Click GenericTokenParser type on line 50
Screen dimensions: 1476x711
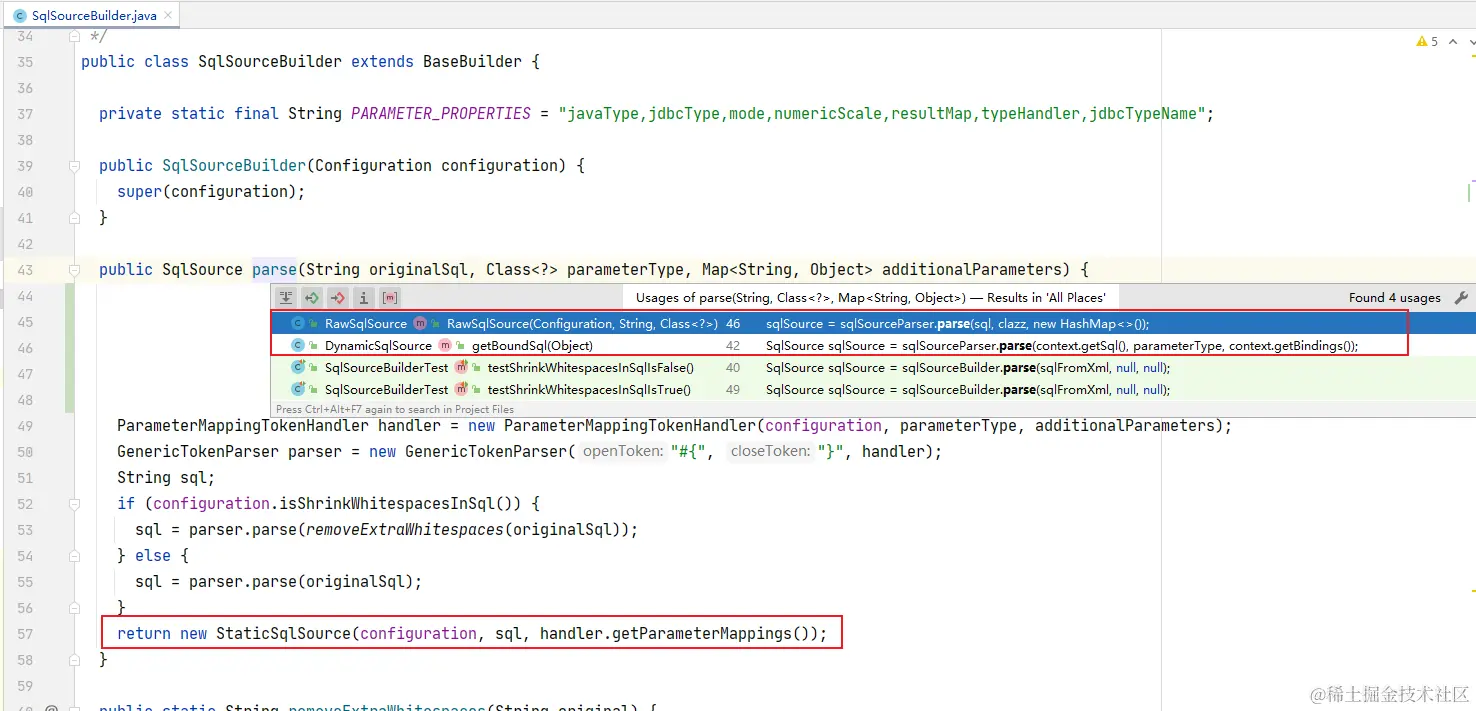pos(198,452)
